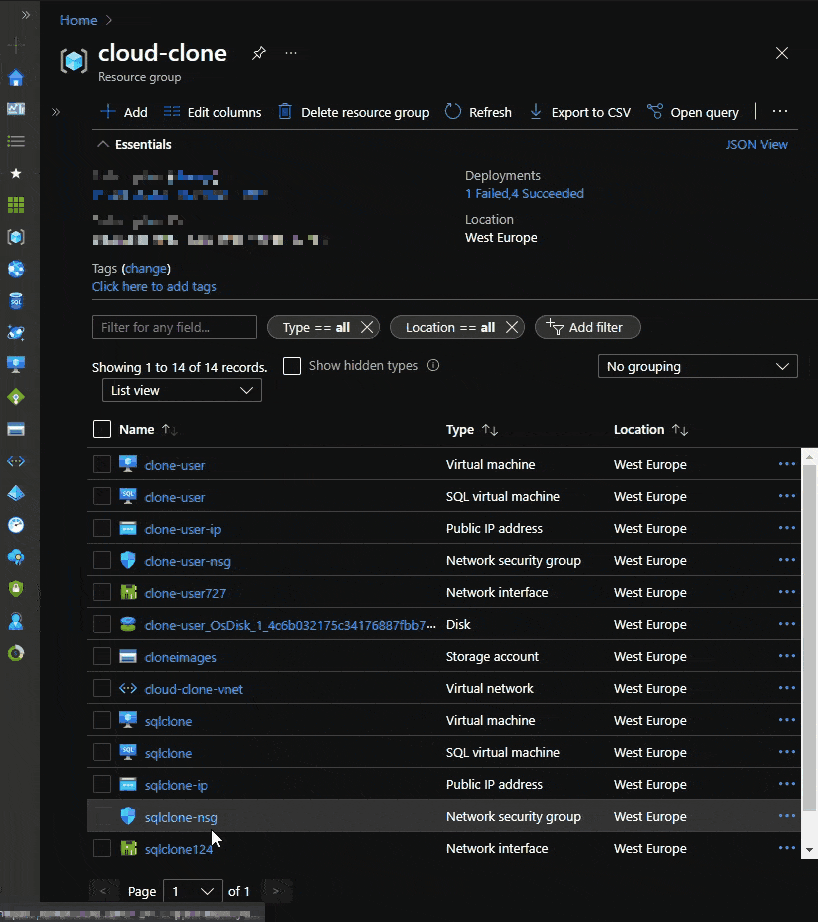Open page number dropdown
The image size is (818, 922).
[192, 891]
